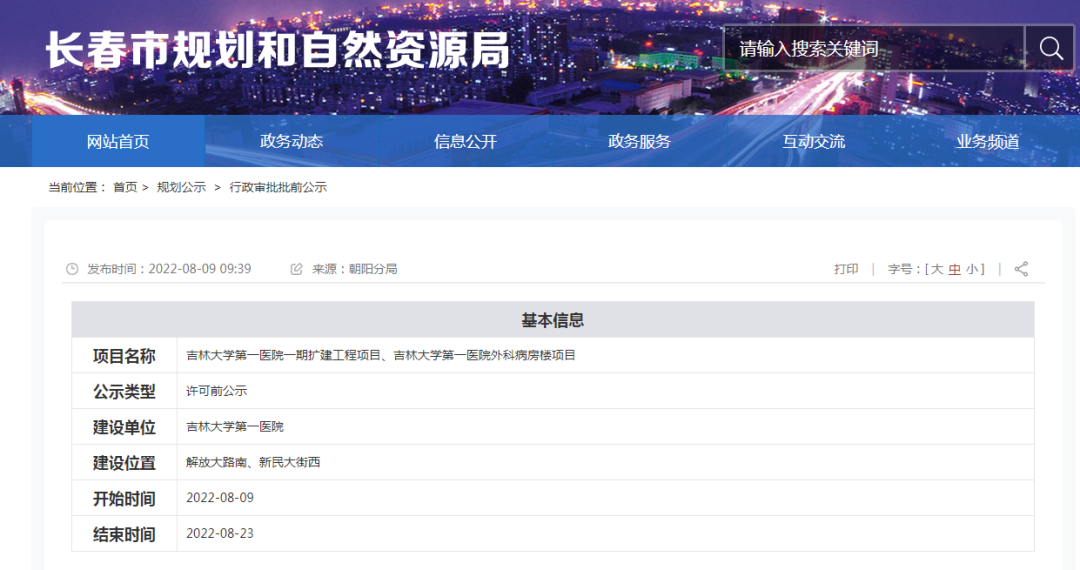Open the 政务服务 nav tab

(x=639, y=141)
